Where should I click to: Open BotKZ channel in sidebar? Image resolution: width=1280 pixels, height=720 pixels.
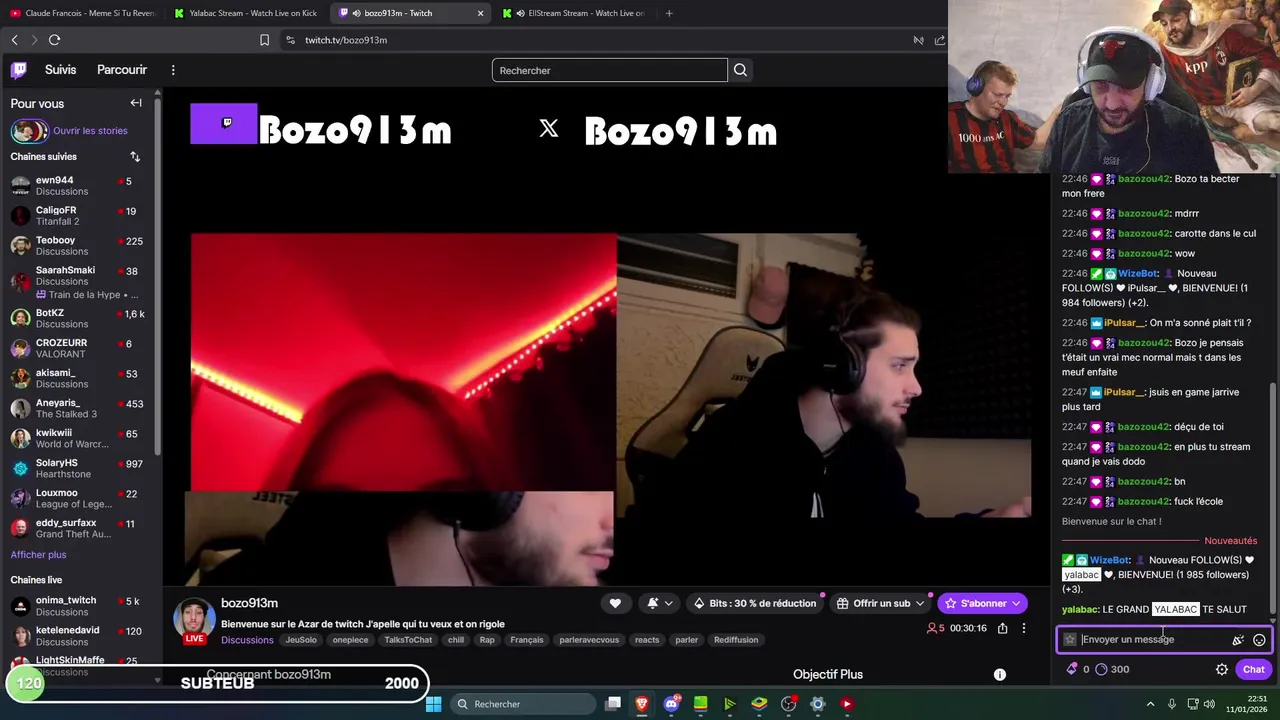pyautogui.click(x=80, y=319)
